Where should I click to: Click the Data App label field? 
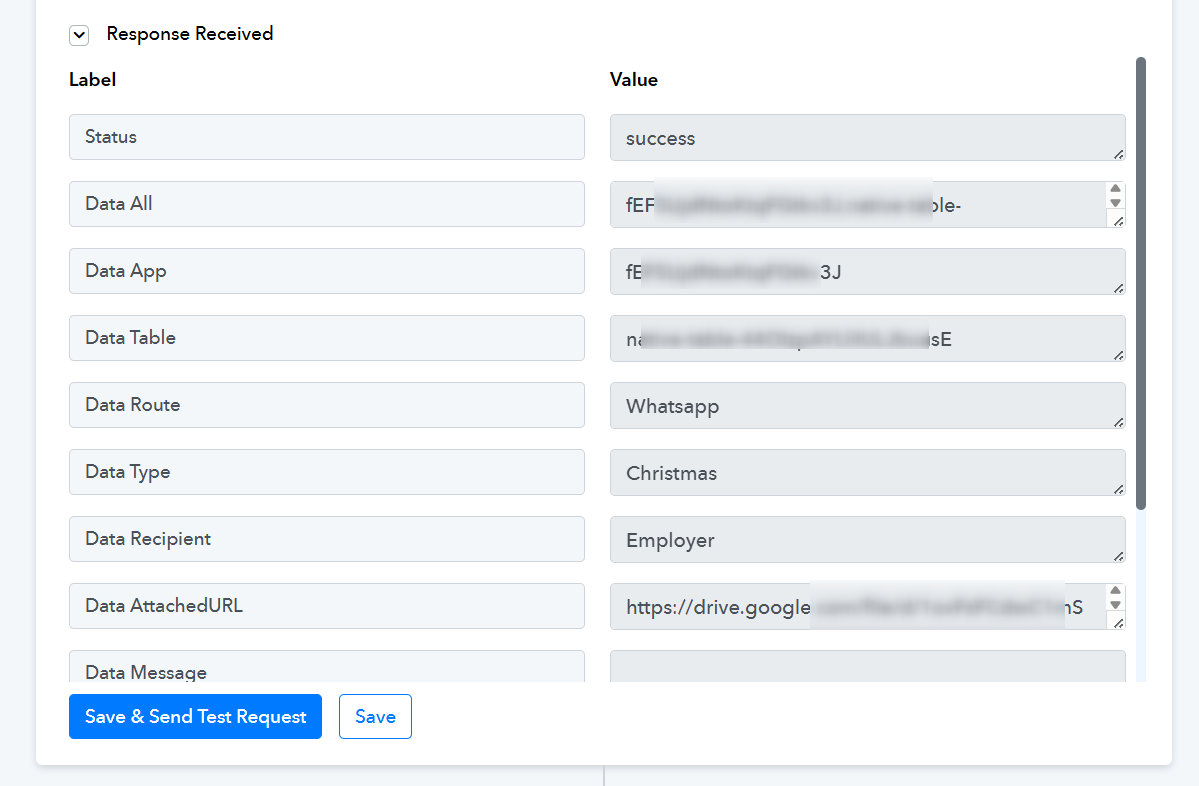[326, 271]
